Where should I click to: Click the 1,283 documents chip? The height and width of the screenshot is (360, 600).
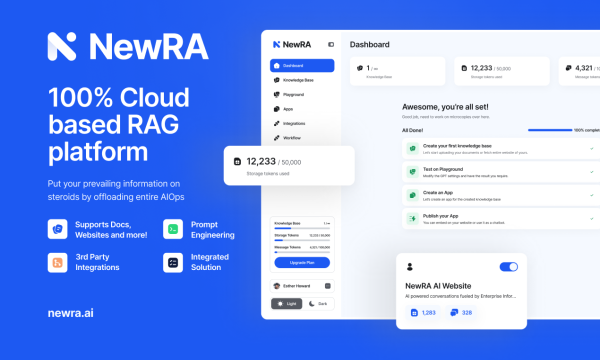click(423, 313)
